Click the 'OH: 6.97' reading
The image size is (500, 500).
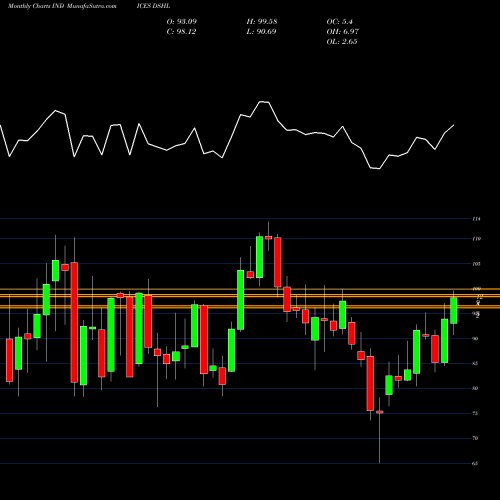click(x=342, y=32)
